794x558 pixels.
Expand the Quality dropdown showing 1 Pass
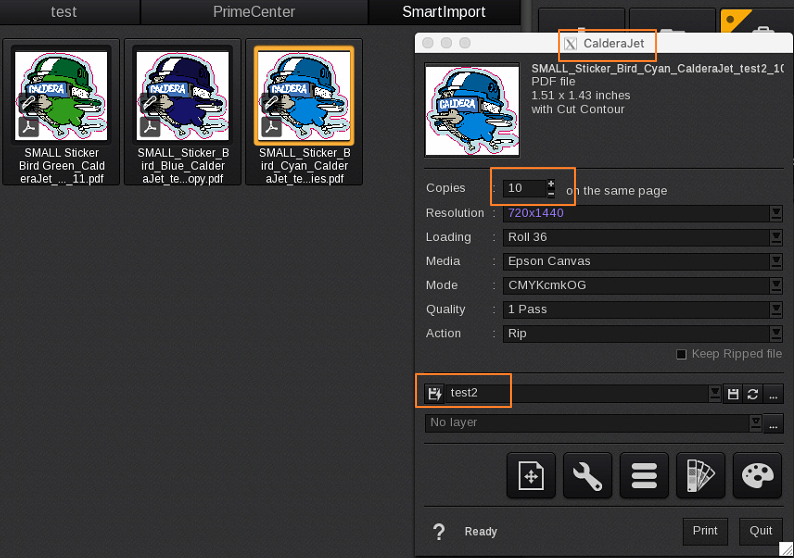(x=775, y=309)
